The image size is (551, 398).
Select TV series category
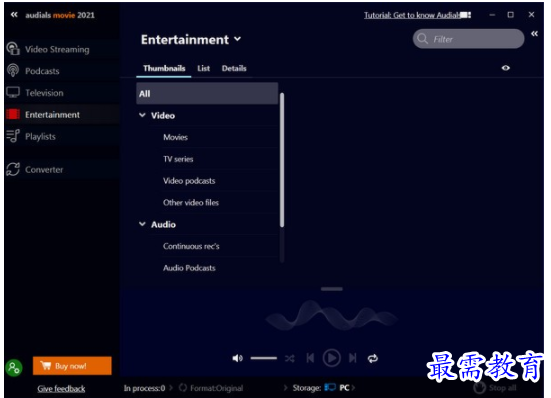click(178, 159)
